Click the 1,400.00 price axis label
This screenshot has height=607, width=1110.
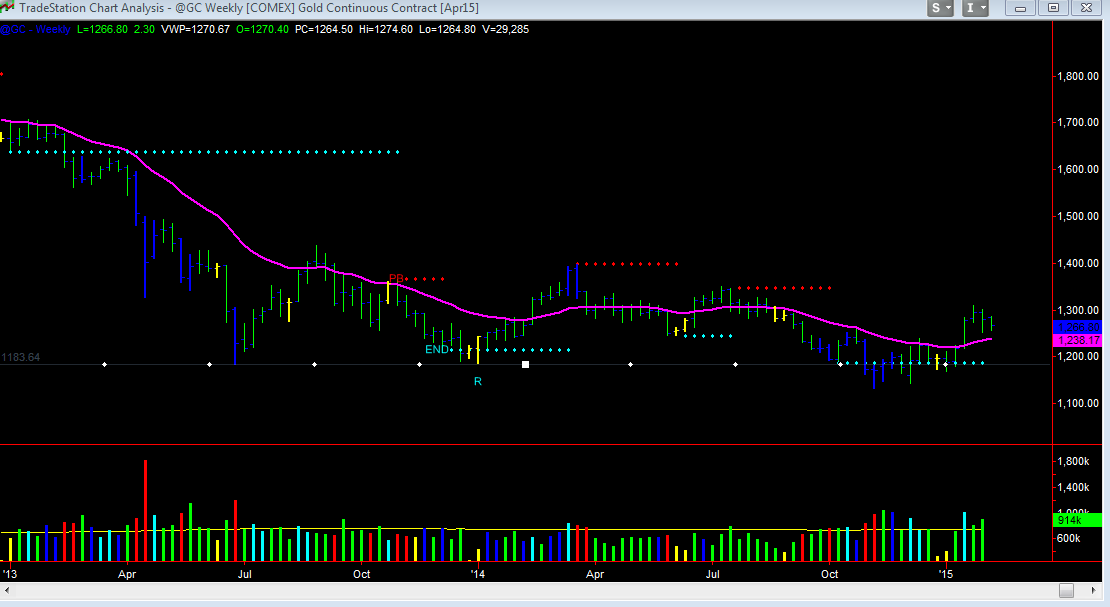1077,263
